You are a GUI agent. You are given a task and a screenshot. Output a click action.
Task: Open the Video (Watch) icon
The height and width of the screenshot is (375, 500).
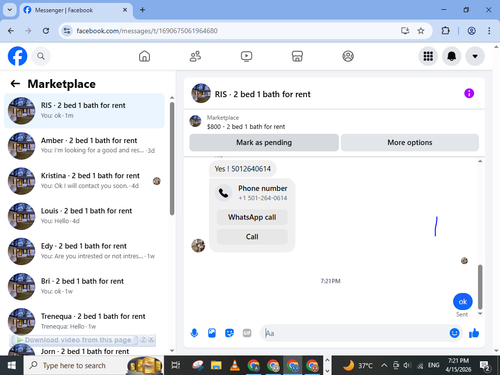tap(246, 56)
